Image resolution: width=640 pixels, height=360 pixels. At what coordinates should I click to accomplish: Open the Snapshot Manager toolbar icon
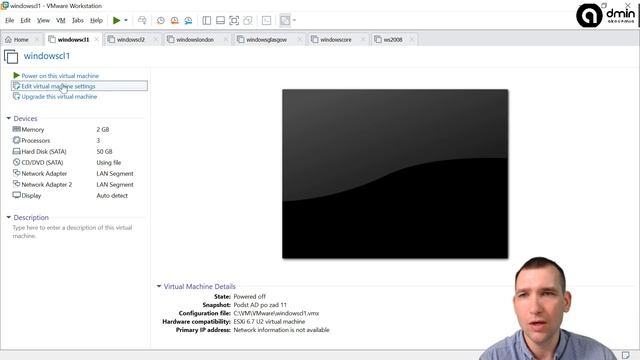(188, 20)
